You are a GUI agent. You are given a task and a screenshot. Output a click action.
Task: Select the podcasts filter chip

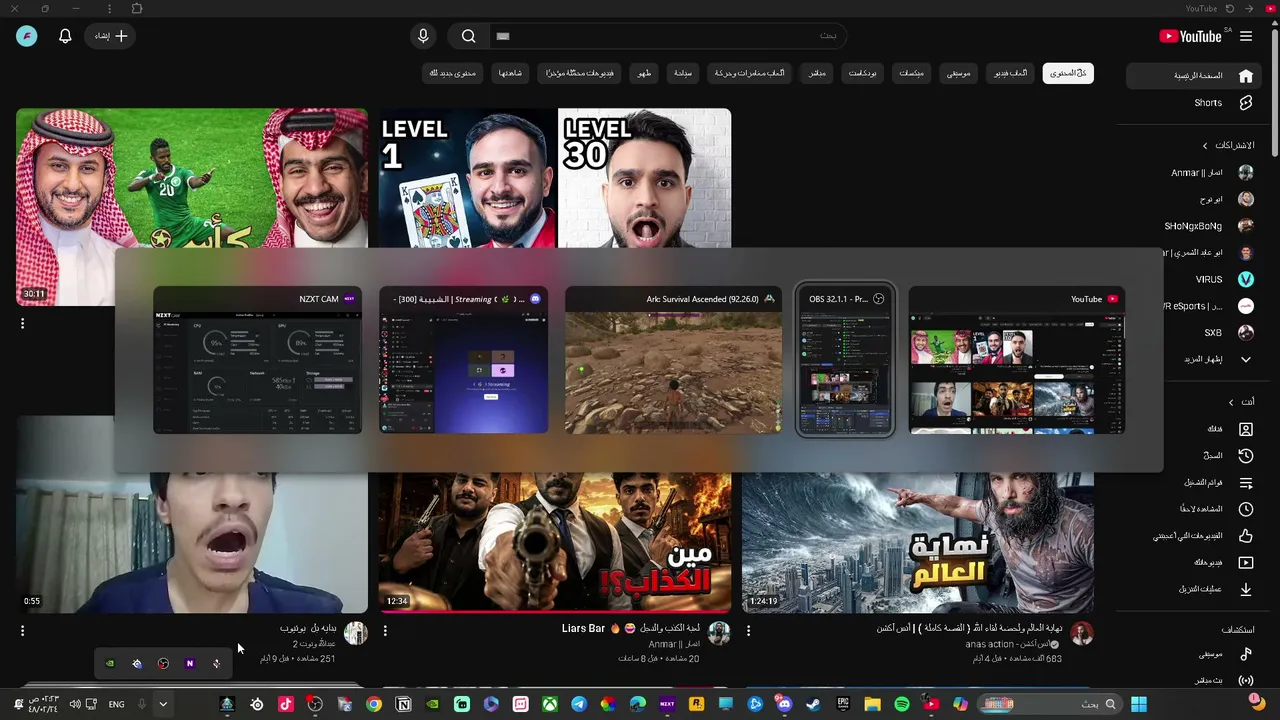[863, 73]
